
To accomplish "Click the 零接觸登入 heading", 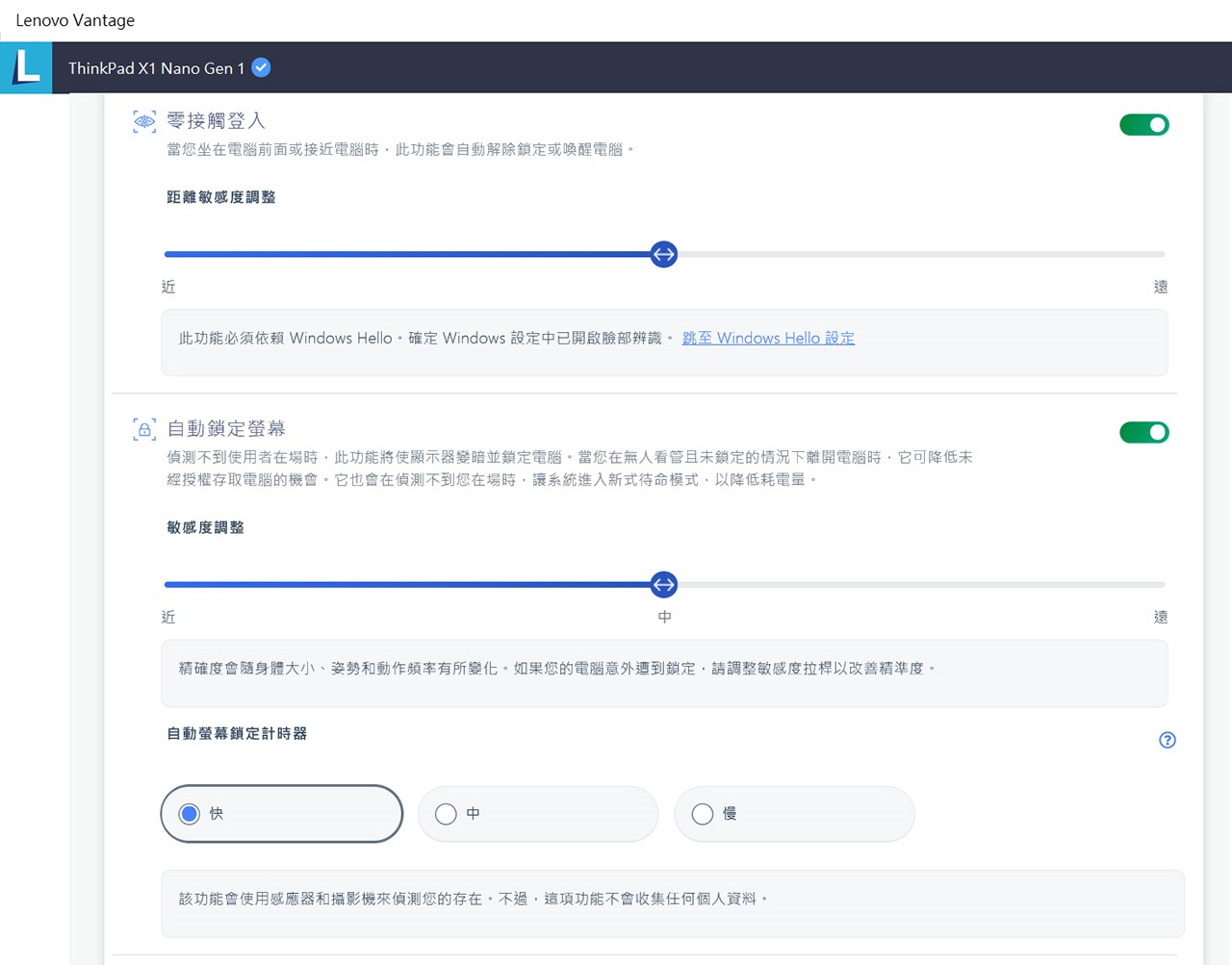I will point(216,121).
